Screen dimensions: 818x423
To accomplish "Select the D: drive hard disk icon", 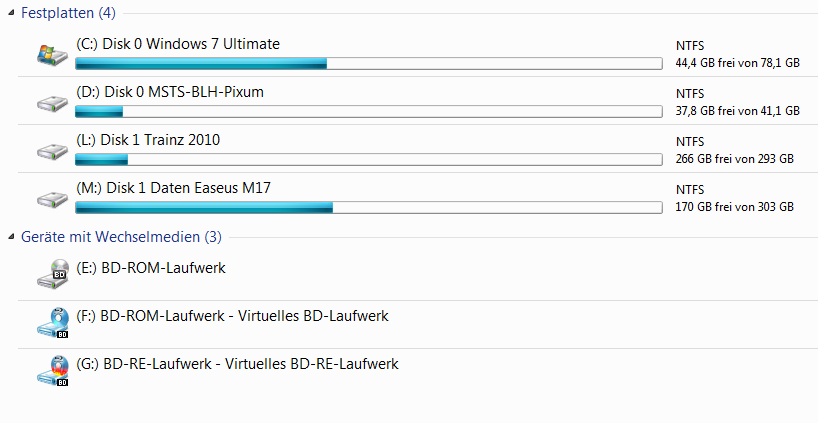I will pyautogui.click(x=52, y=103).
